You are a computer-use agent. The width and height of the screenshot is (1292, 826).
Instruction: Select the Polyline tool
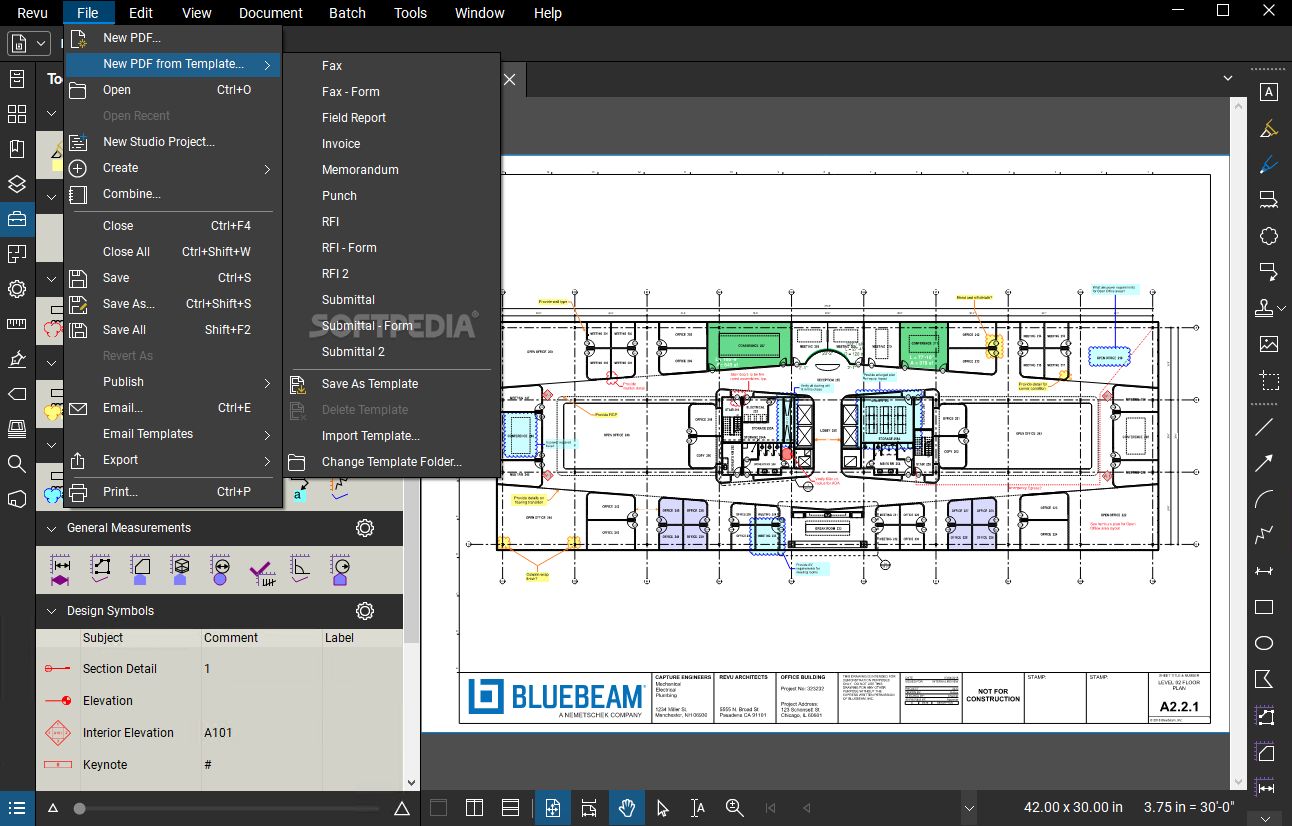click(1265, 535)
